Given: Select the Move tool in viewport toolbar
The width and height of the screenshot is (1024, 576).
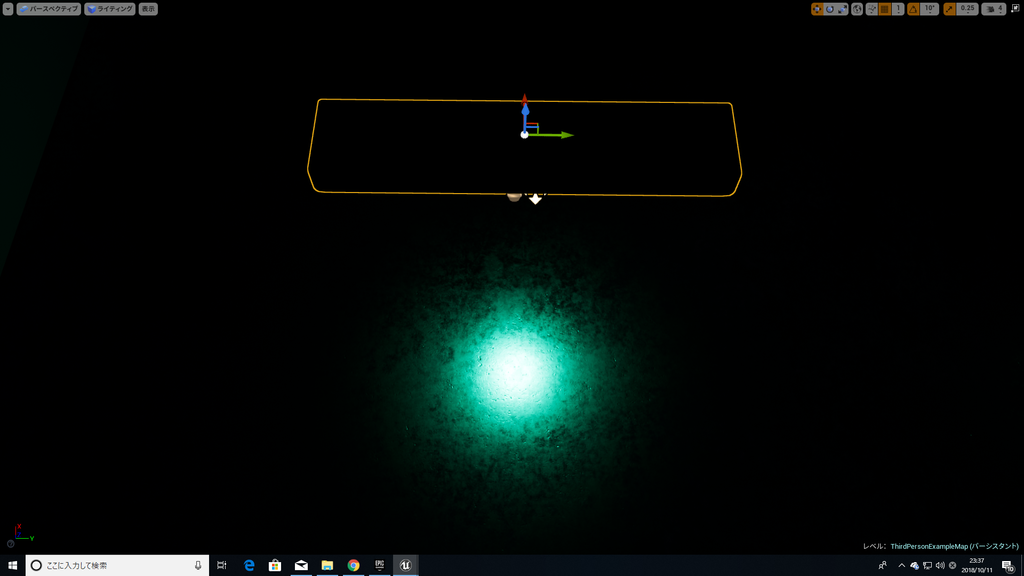Looking at the screenshot, I should (818, 8).
